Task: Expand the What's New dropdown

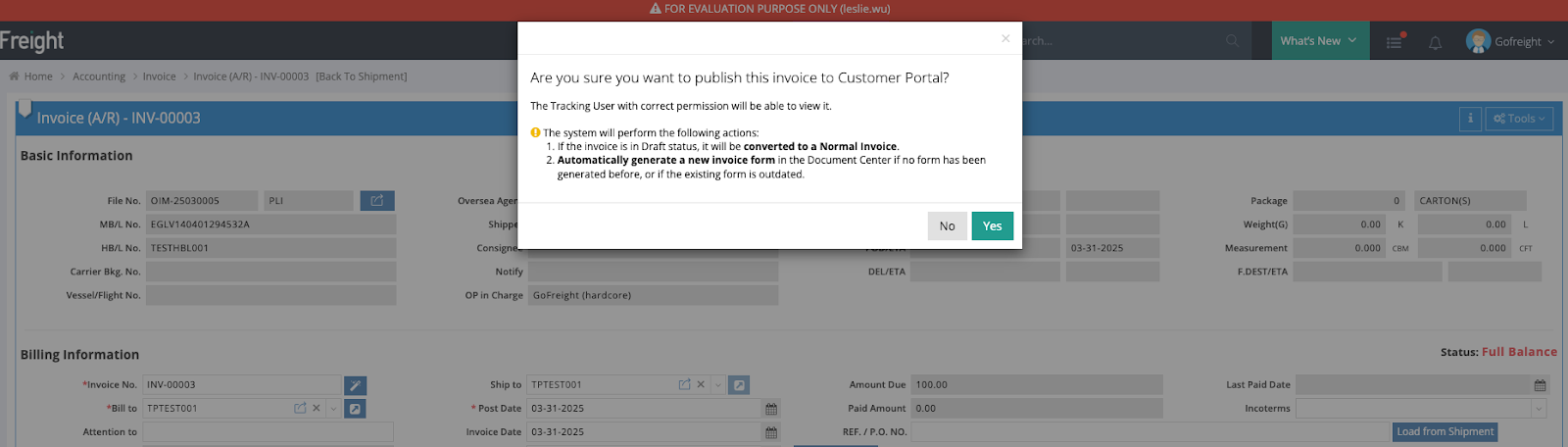Action: click(1319, 41)
